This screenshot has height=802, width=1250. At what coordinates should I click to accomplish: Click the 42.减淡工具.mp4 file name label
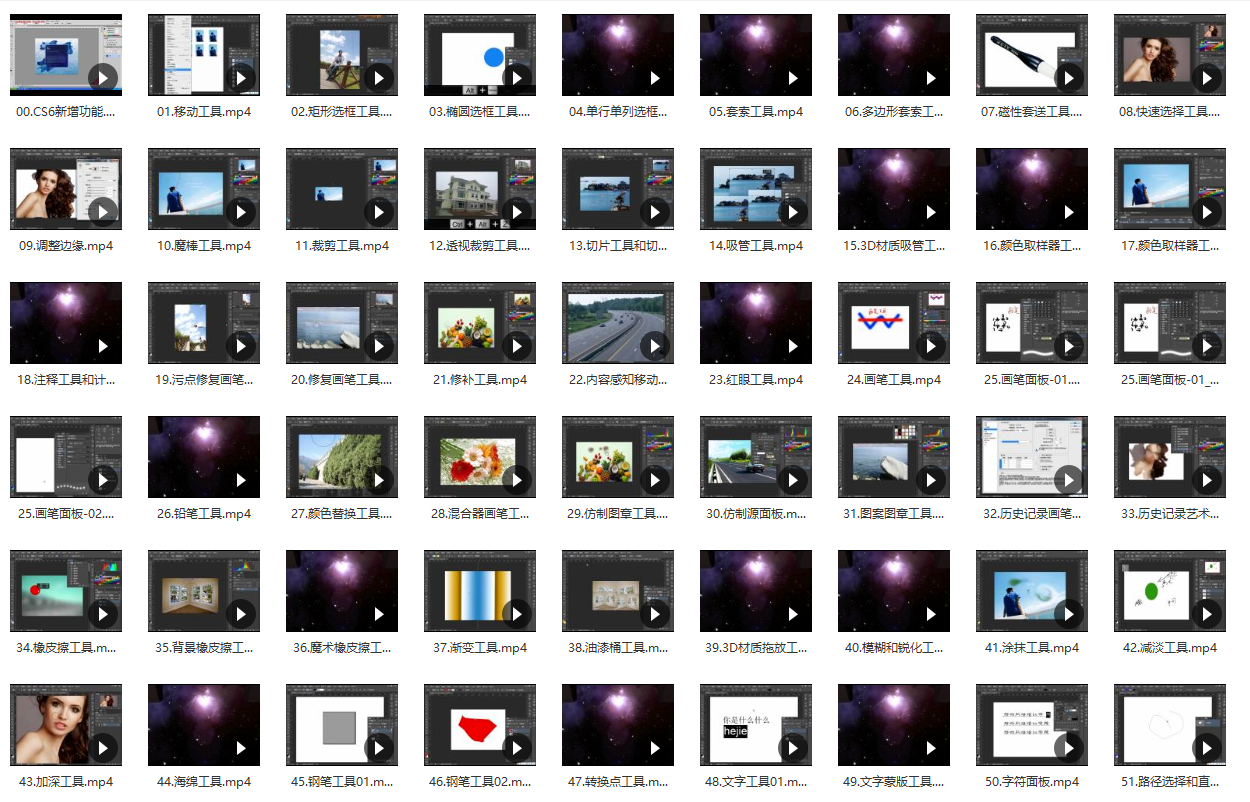1170,648
